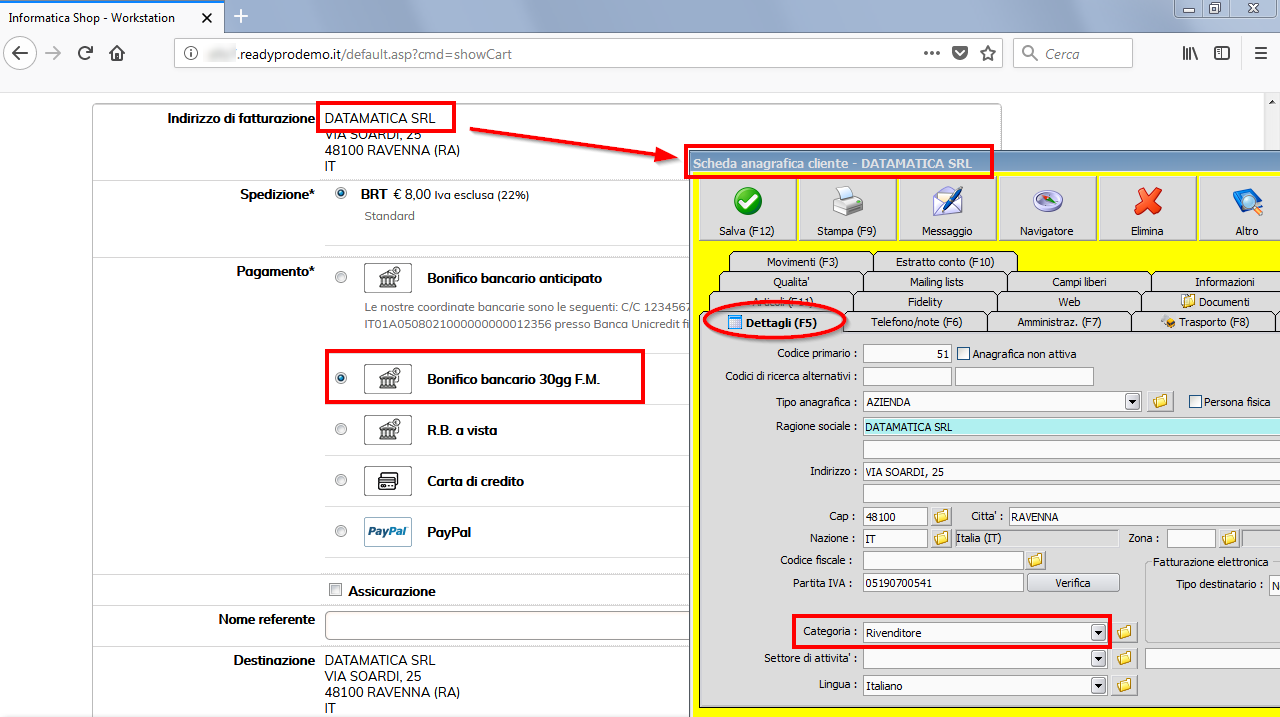Enable the Assicurazione checkbox
This screenshot has width=1280, height=717.
(336, 590)
